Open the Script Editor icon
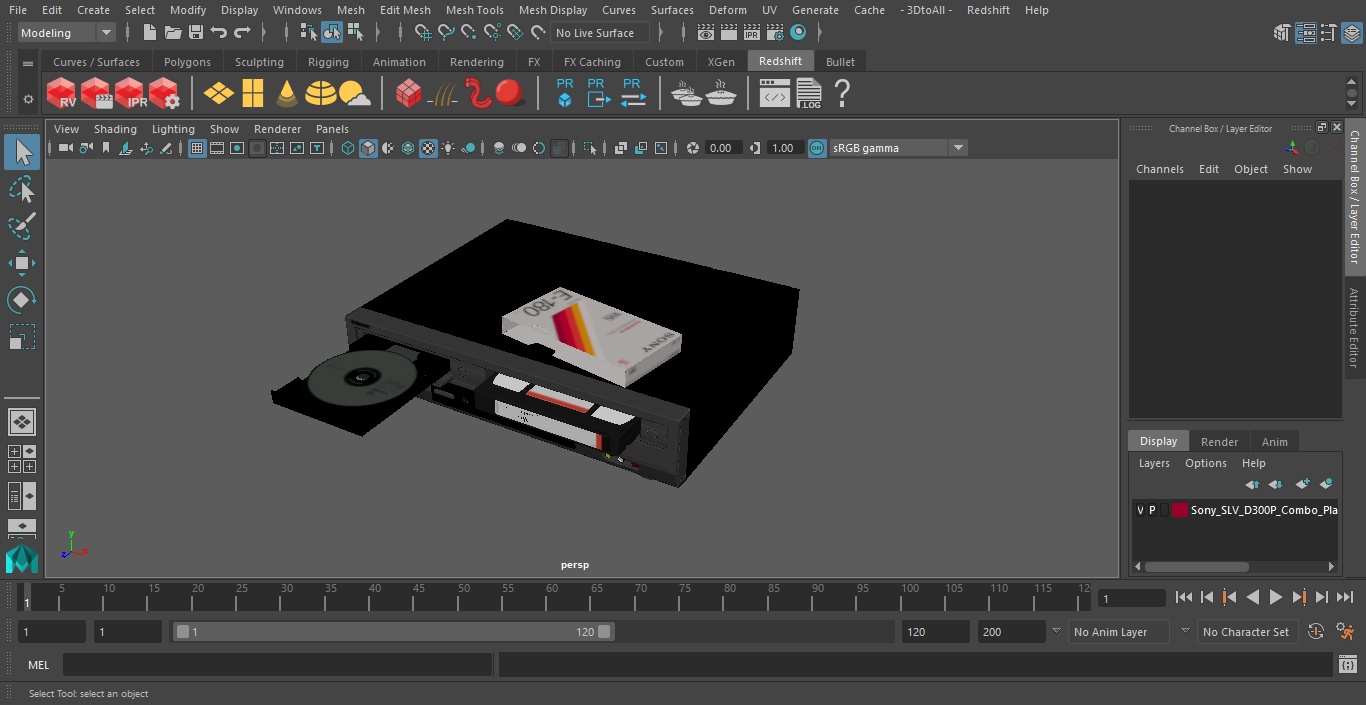This screenshot has height=705, width=1366. [1347, 664]
